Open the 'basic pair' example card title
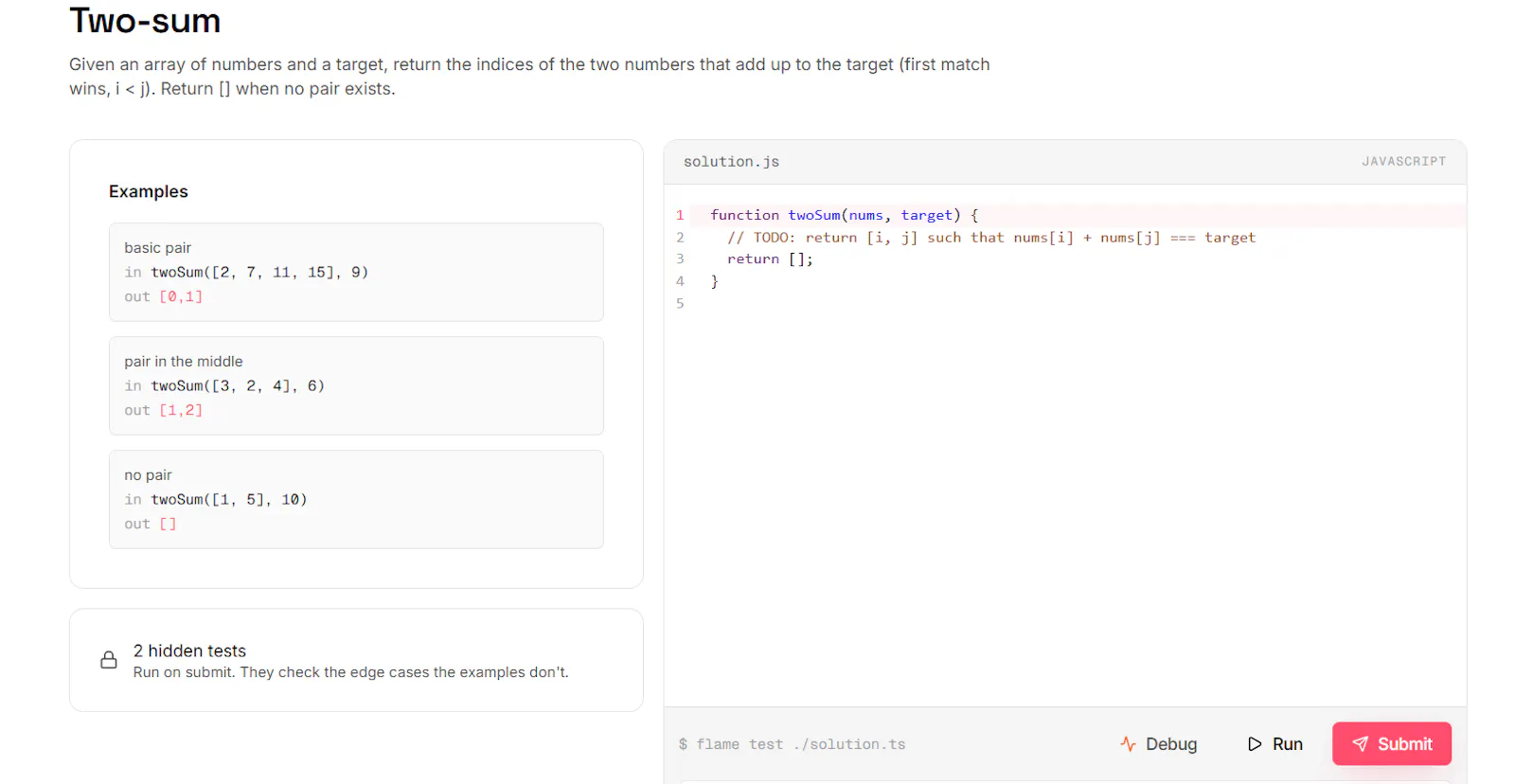Viewport: 1515px width, 784px height. coord(158,248)
